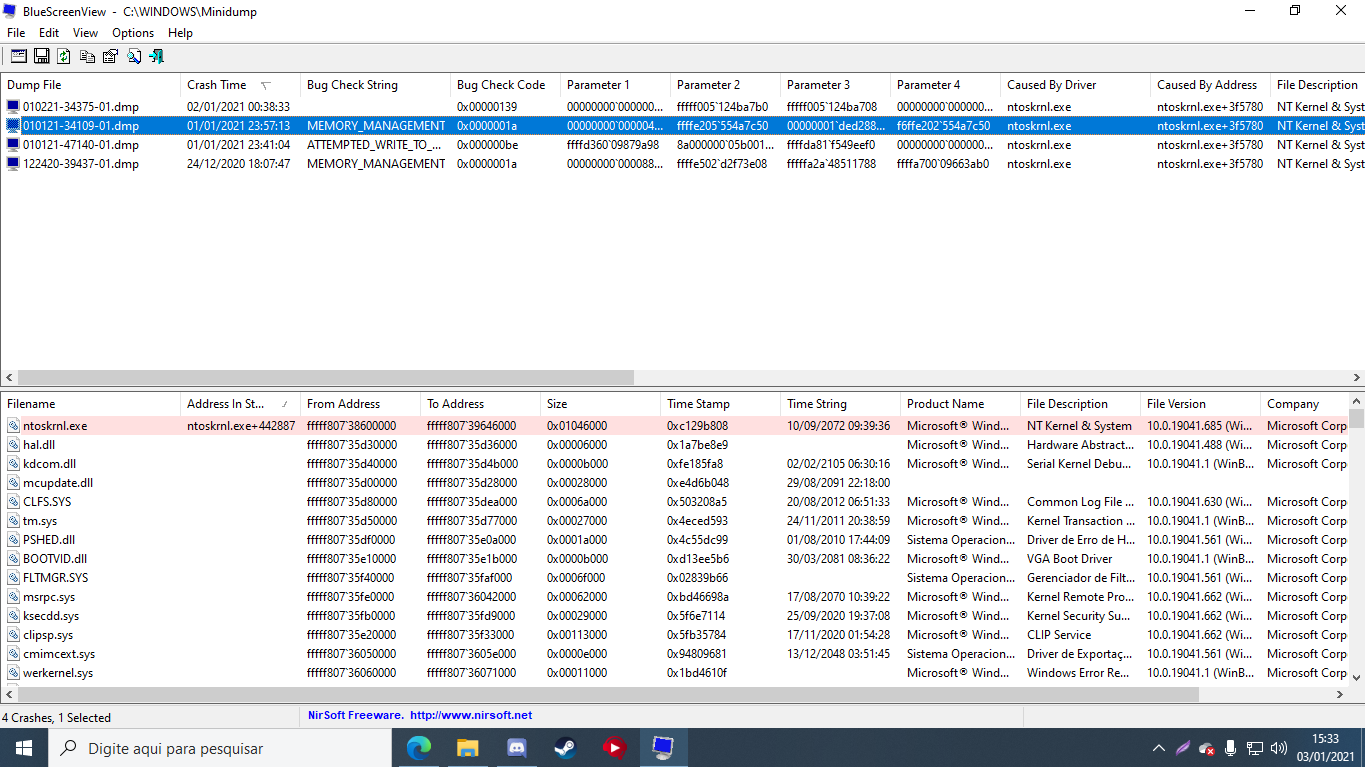Select clipsp.sys in driver list
This screenshot has width=1365, height=767.
(x=48, y=635)
